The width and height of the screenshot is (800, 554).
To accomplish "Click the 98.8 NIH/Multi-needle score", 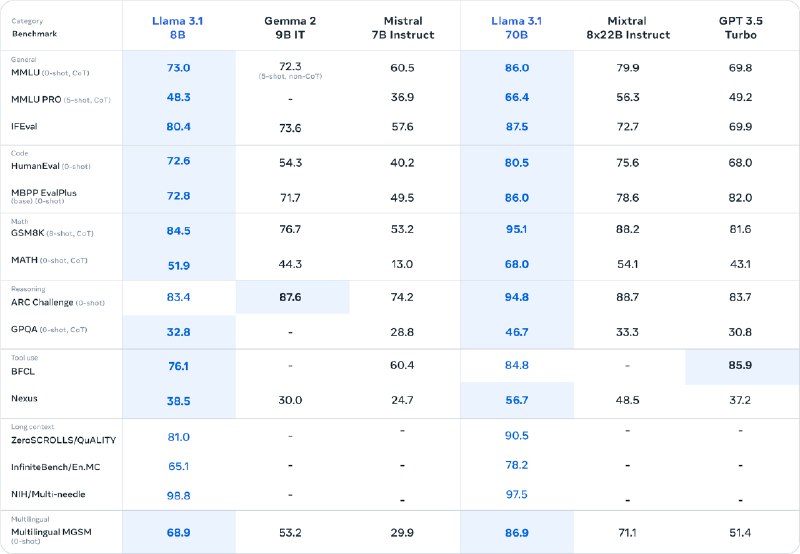I will (x=178, y=495).
